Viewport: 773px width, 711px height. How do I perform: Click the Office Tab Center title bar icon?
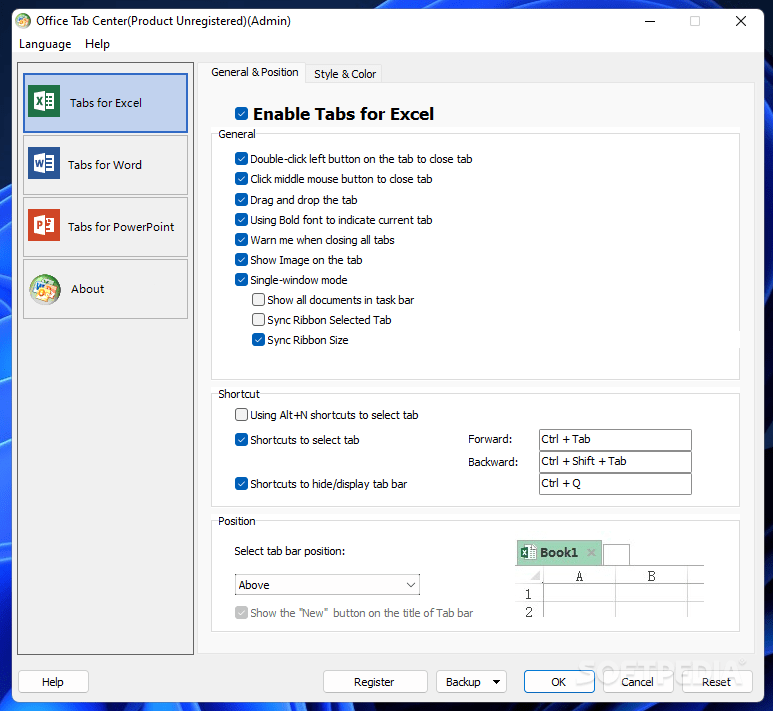(23, 21)
